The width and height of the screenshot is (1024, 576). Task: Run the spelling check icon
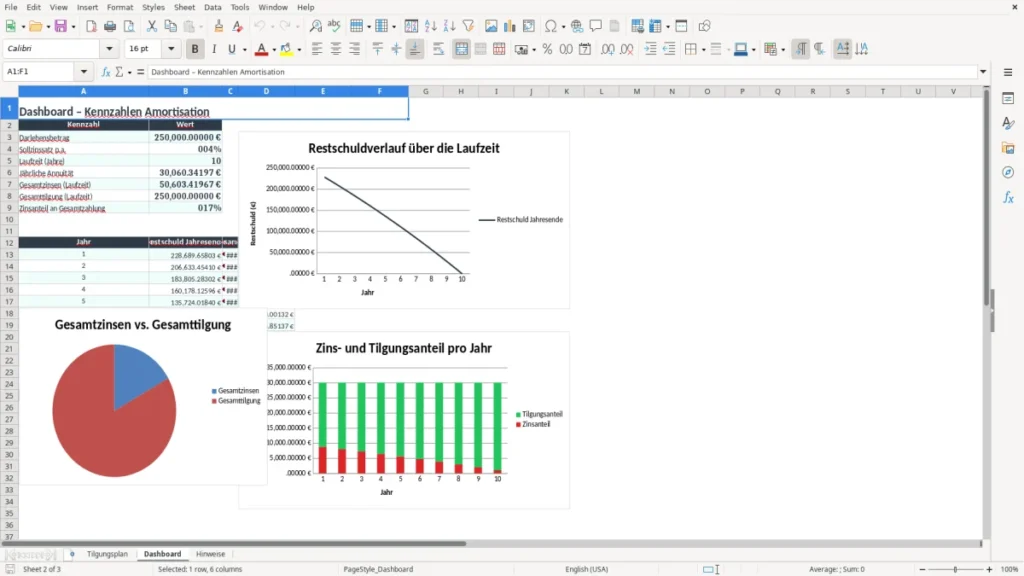click(334, 26)
